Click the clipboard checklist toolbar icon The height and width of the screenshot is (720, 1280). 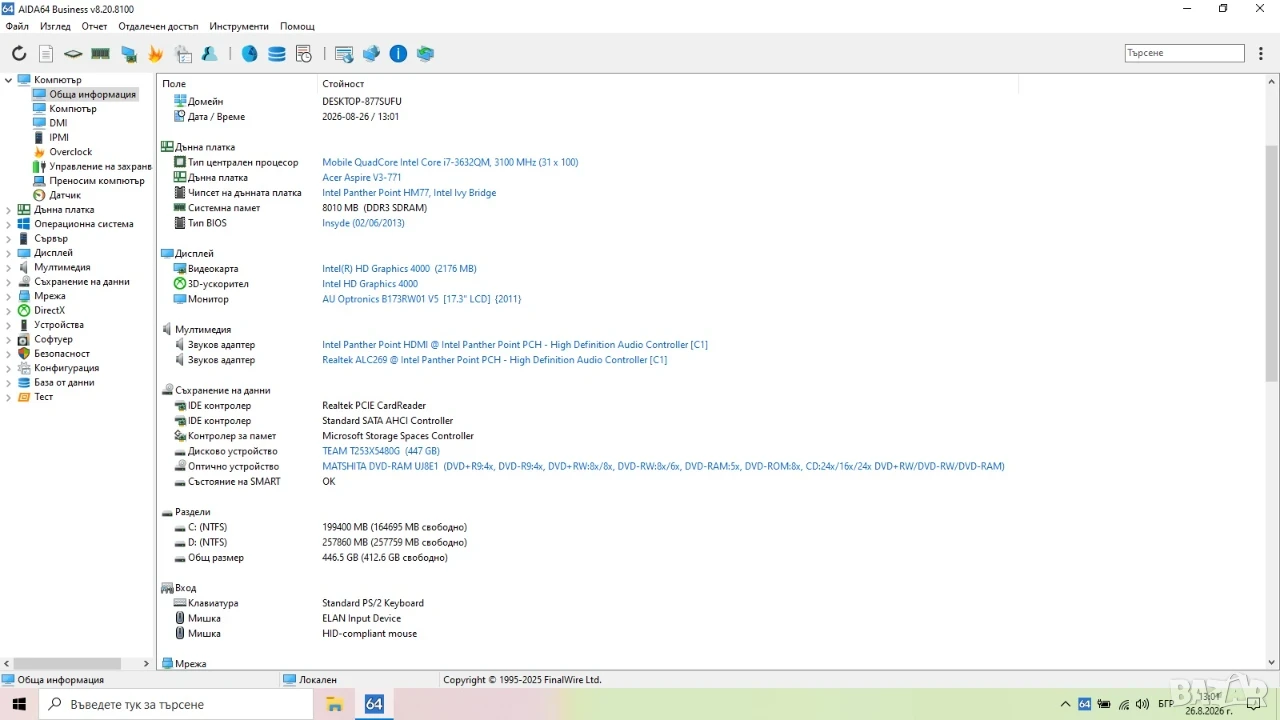tap(183, 54)
